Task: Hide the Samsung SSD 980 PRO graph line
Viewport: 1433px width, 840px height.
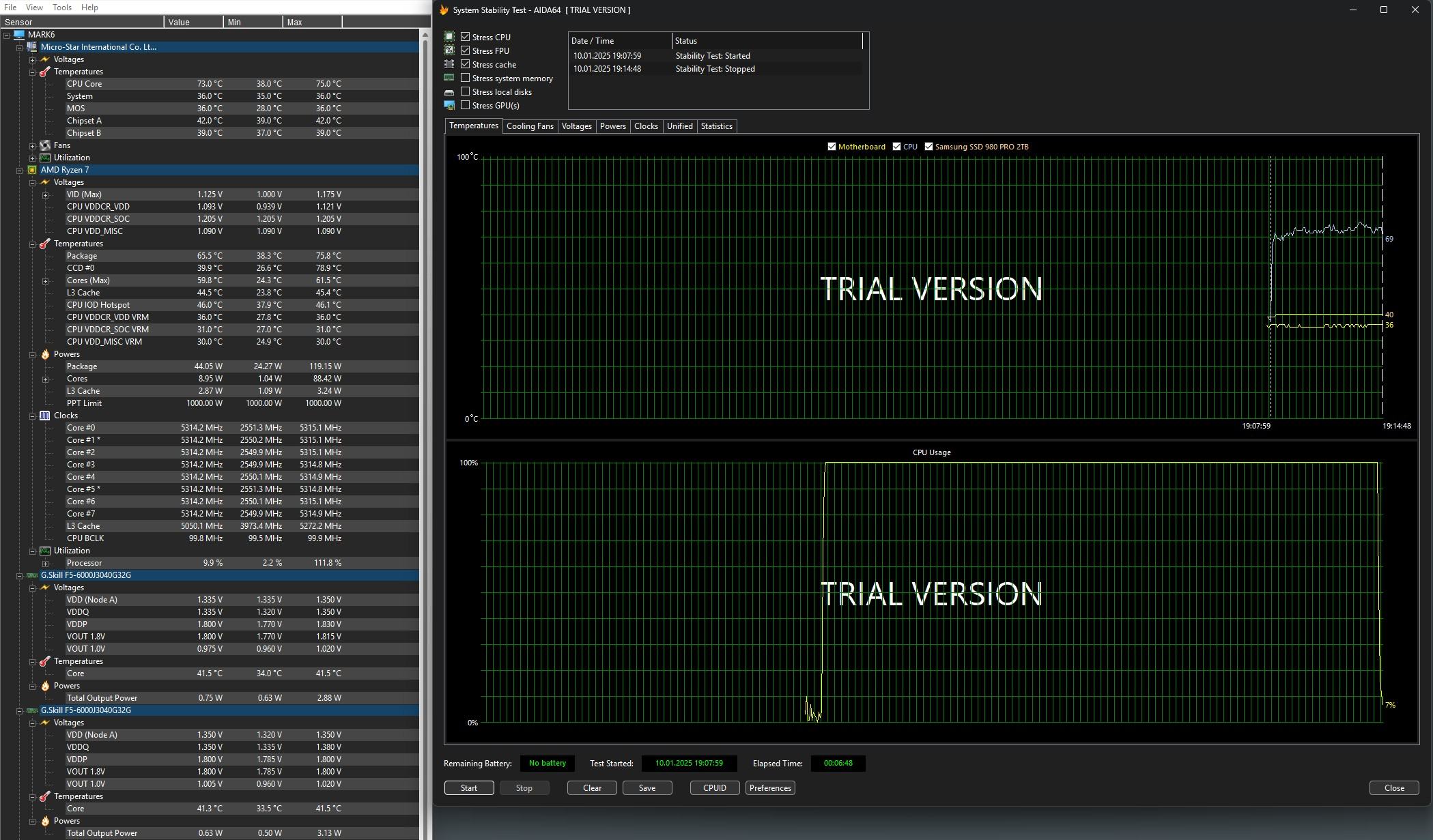Action: (928, 147)
